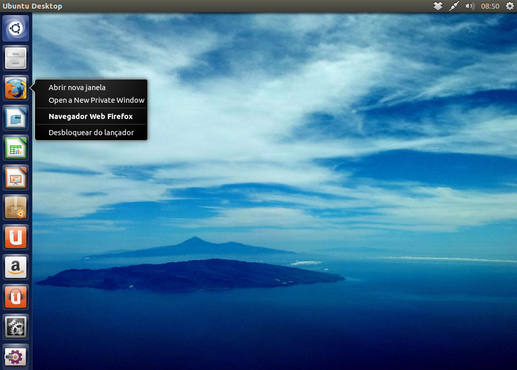517x370 pixels.
Task: Launch Firefox from the launcher
Action: [x=16, y=88]
